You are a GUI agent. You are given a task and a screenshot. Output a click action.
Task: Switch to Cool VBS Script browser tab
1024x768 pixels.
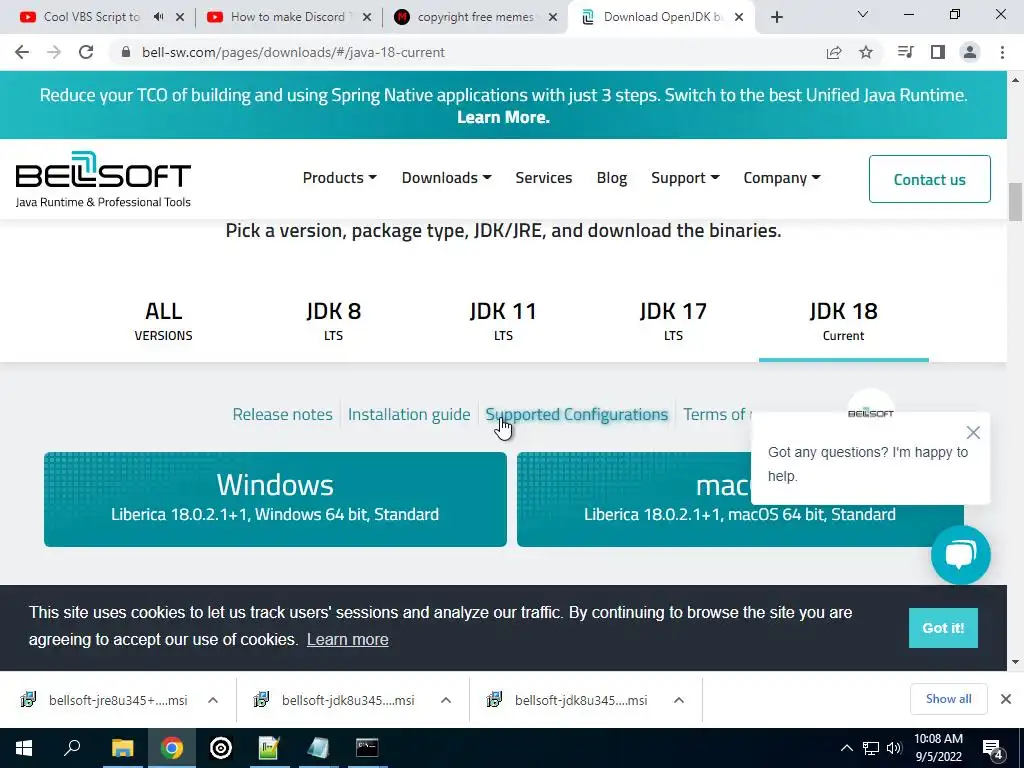[x=91, y=17]
